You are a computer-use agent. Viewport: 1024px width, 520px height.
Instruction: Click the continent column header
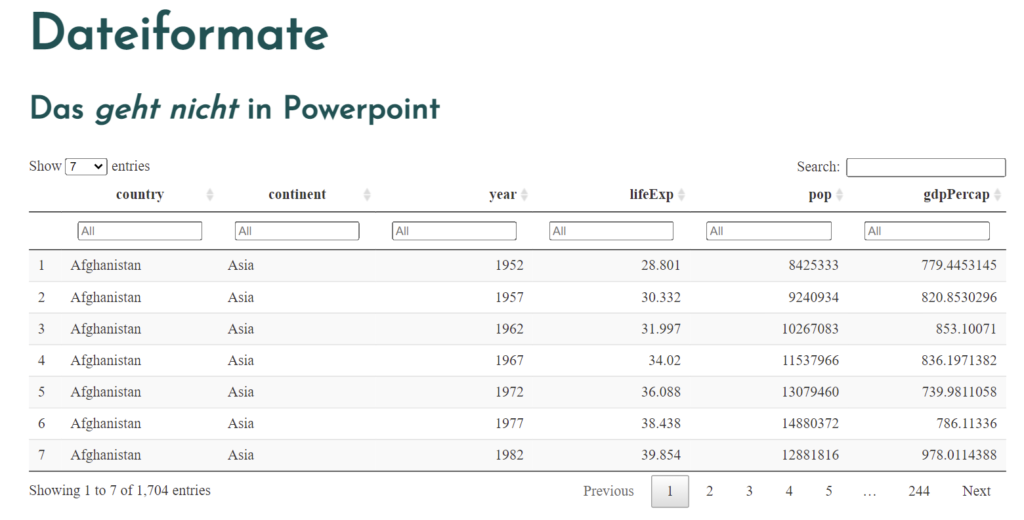(x=297, y=195)
